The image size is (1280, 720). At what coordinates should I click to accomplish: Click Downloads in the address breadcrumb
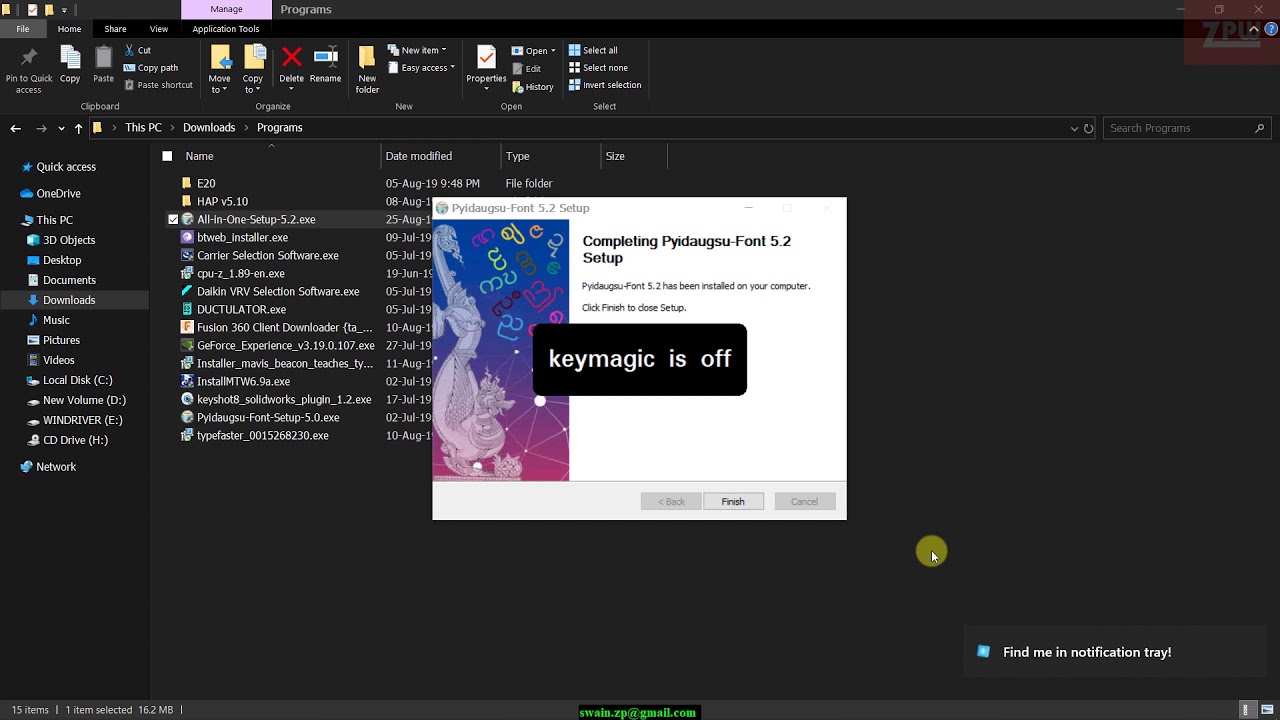(209, 128)
